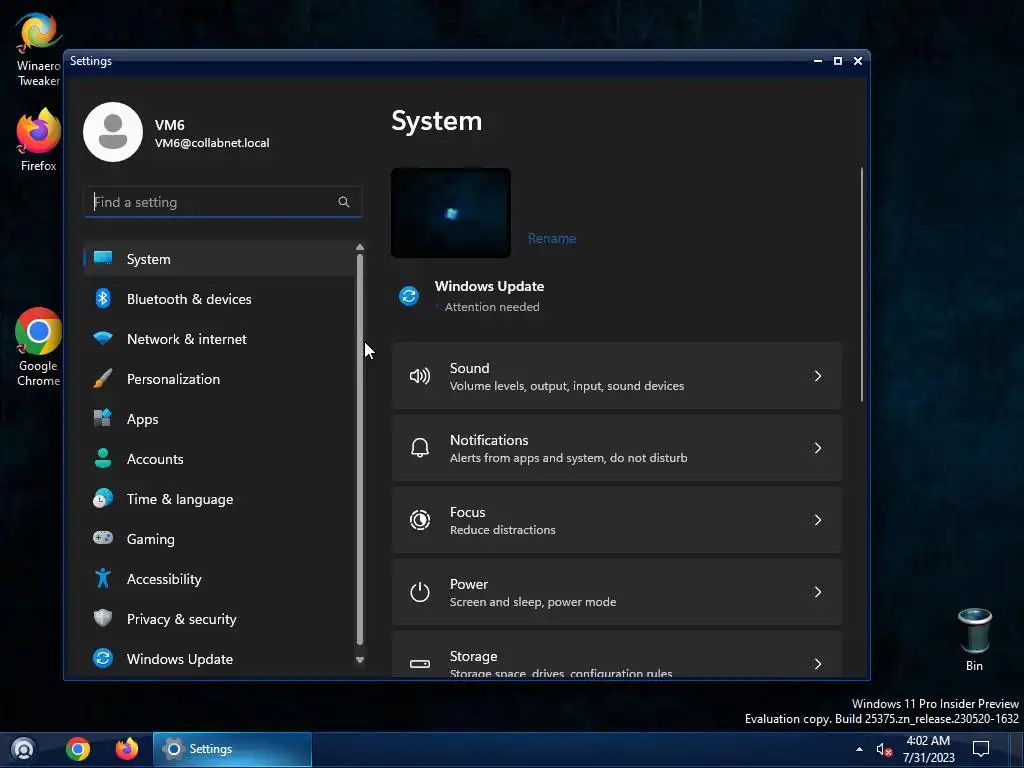Choose the Personalization paintbrush icon
Viewport: 1024px width, 768px height.
(x=103, y=378)
